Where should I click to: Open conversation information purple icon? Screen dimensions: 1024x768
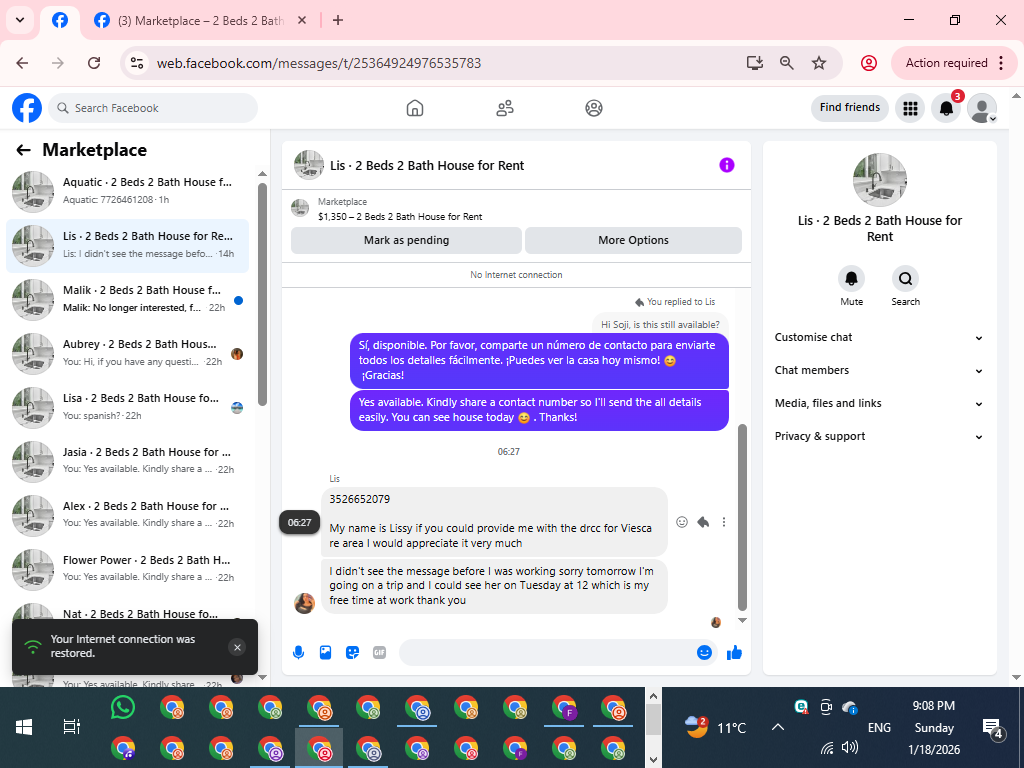coord(727,165)
